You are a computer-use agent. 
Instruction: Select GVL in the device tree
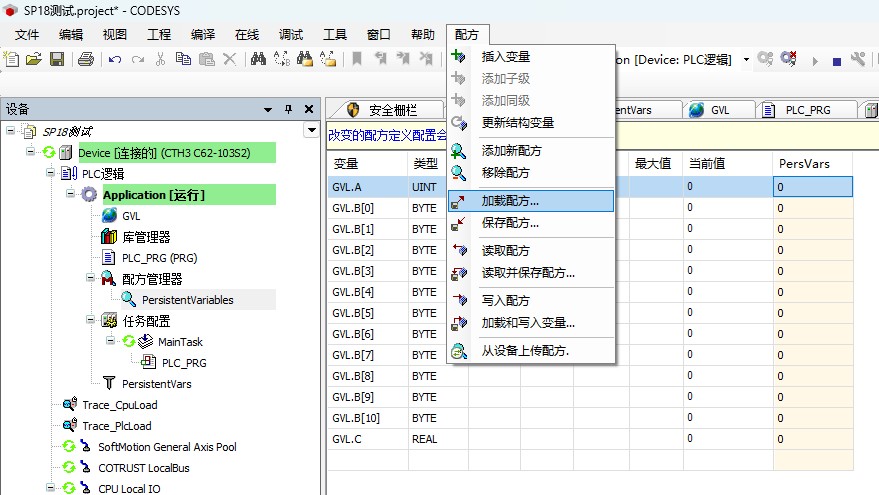tap(131, 216)
